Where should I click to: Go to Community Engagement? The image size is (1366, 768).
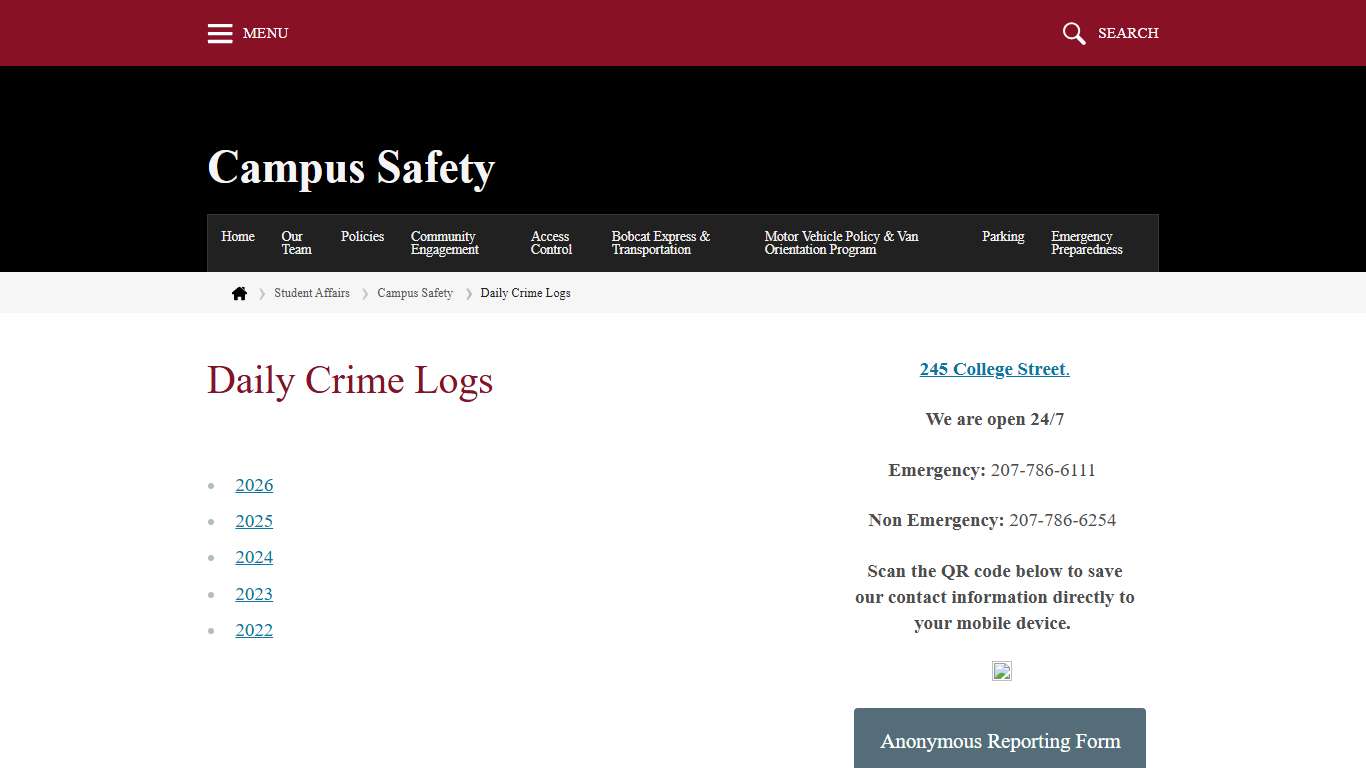(443, 242)
